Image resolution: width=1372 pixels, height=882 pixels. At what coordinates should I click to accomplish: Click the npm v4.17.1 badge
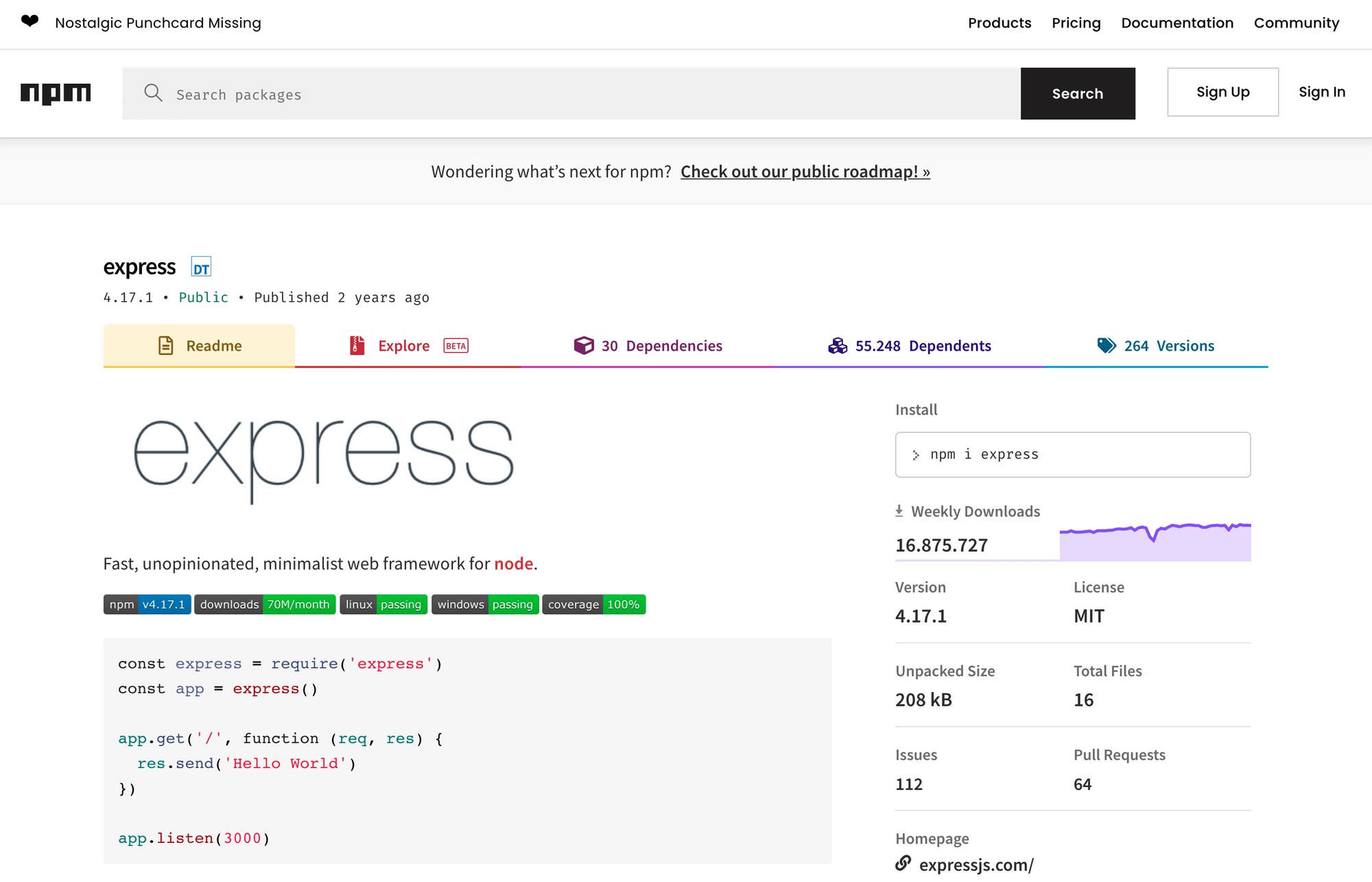point(147,605)
